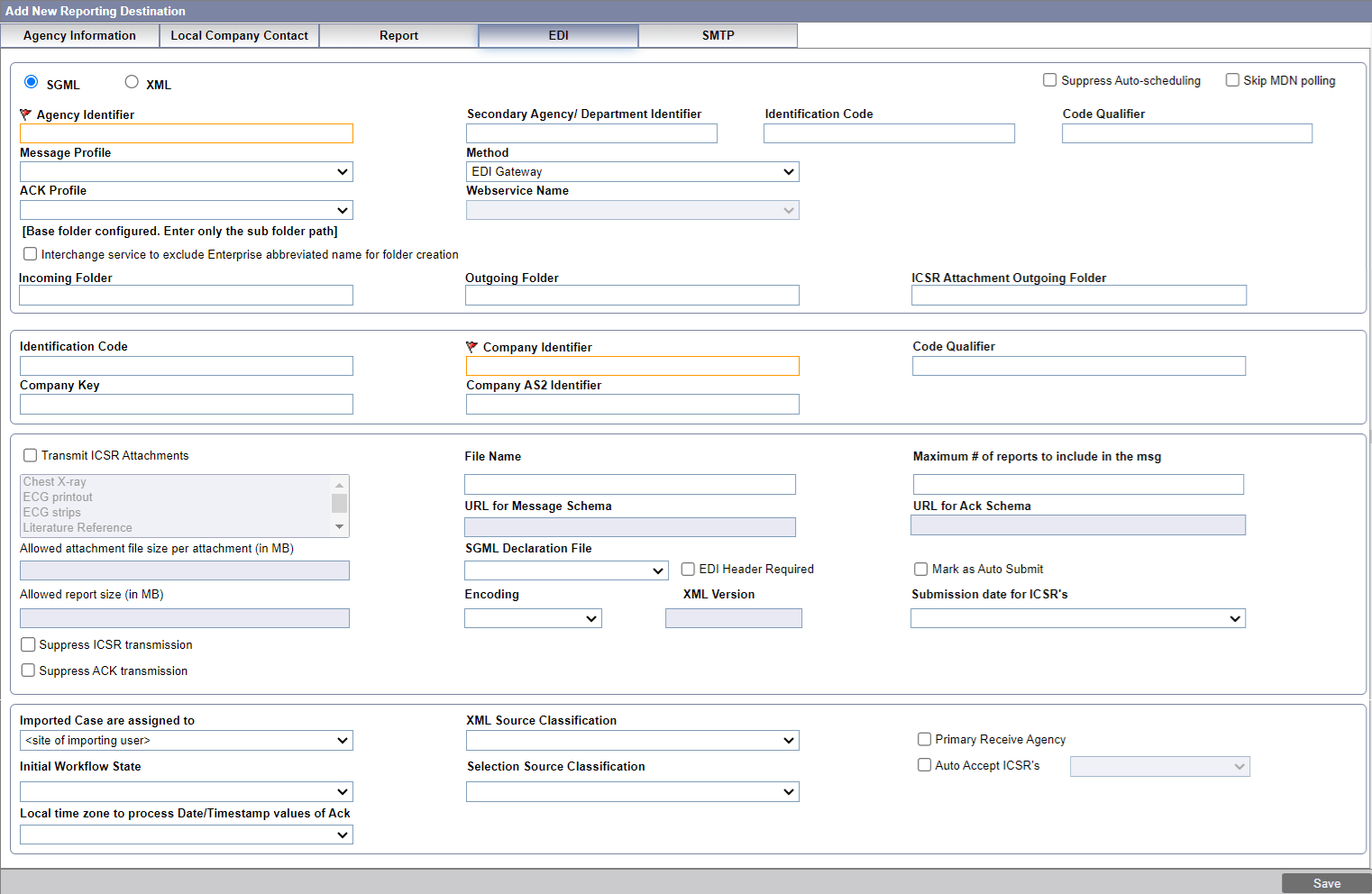Click the Save button

point(1326,883)
